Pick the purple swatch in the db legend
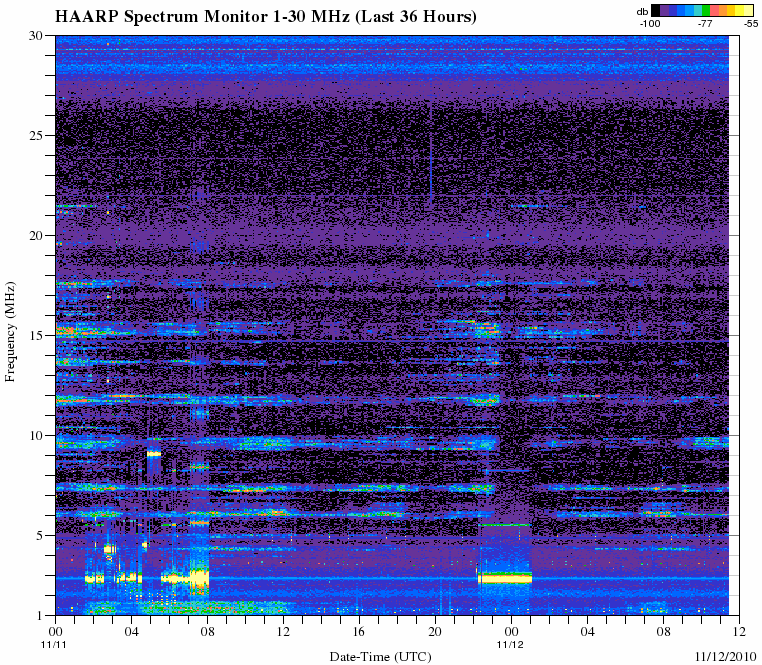Viewport: 762px width, 665px height. [x=664, y=10]
